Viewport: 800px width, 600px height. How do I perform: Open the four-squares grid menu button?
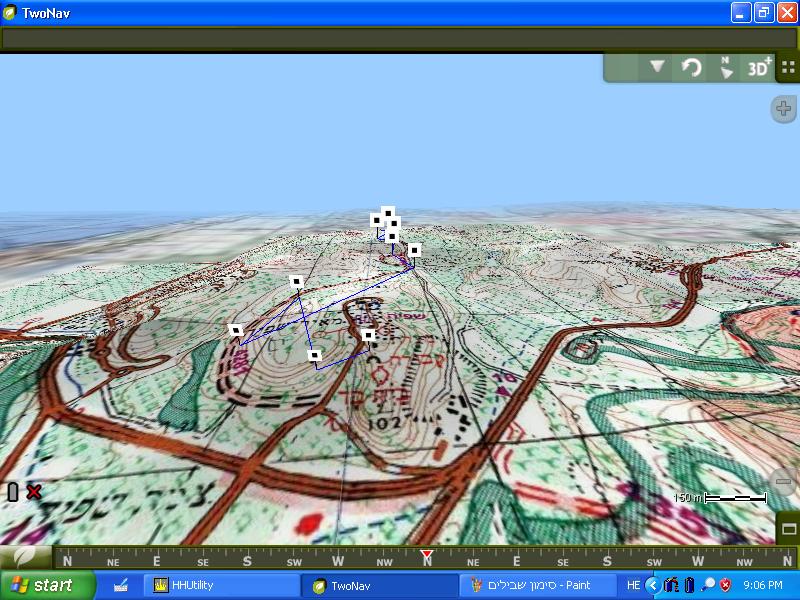tap(788, 68)
